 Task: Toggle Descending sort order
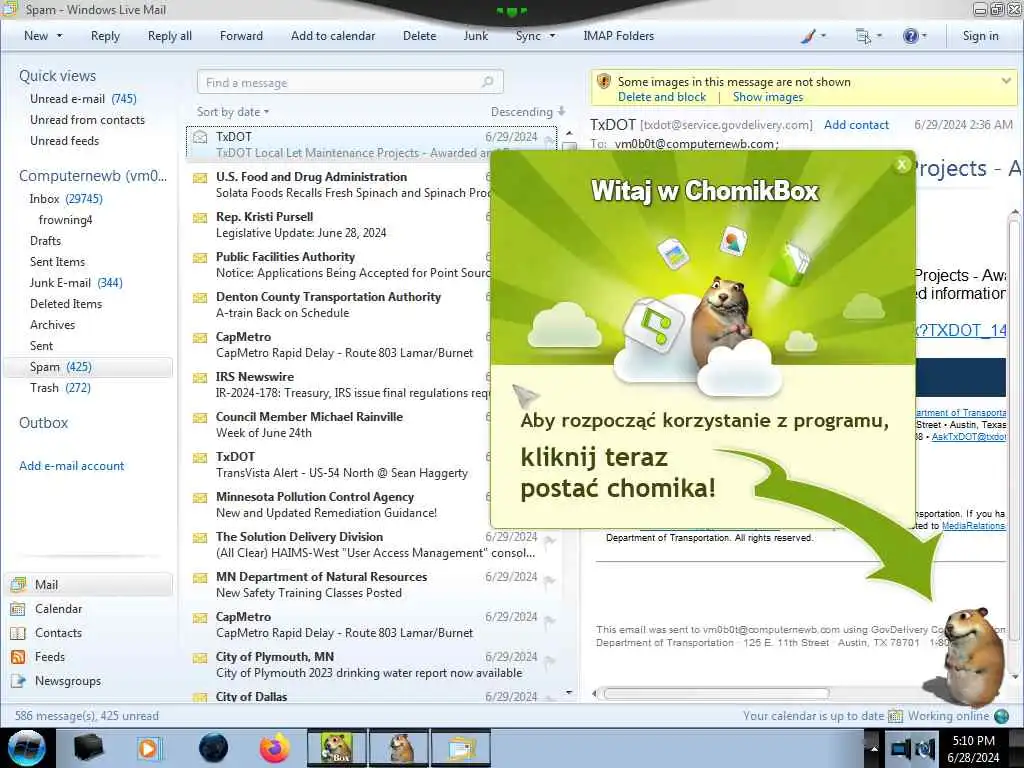pyautogui.click(x=528, y=112)
